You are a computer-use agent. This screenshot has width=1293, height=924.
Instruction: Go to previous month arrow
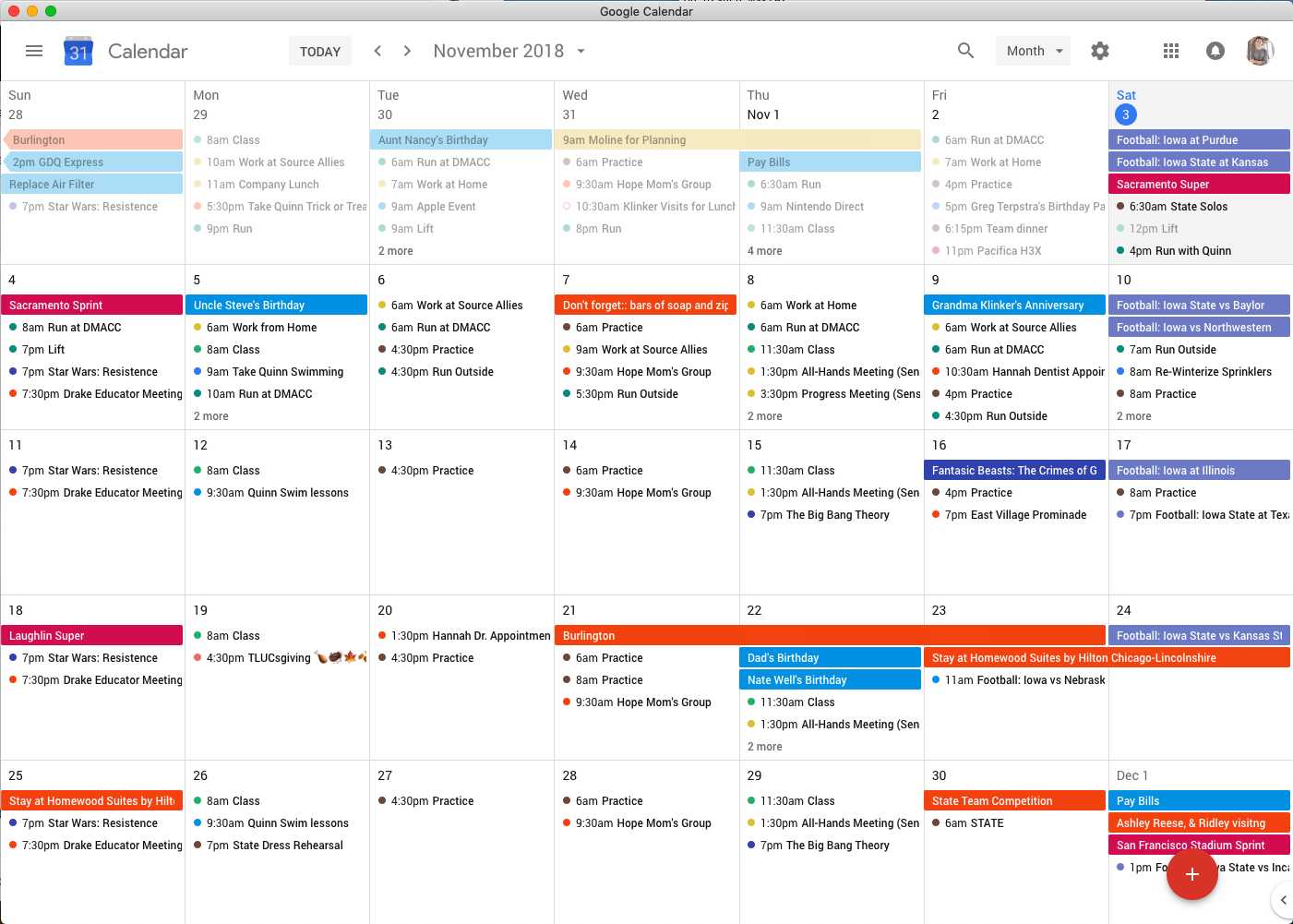coord(377,51)
